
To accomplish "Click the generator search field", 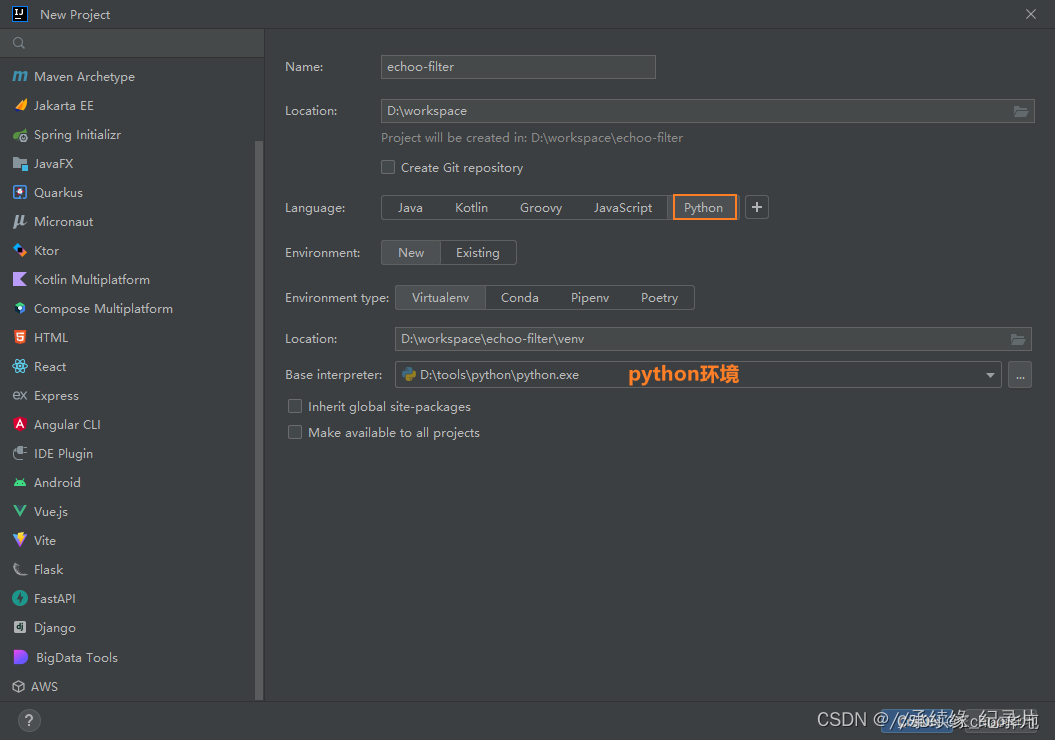I will click(x=132, y=43).
